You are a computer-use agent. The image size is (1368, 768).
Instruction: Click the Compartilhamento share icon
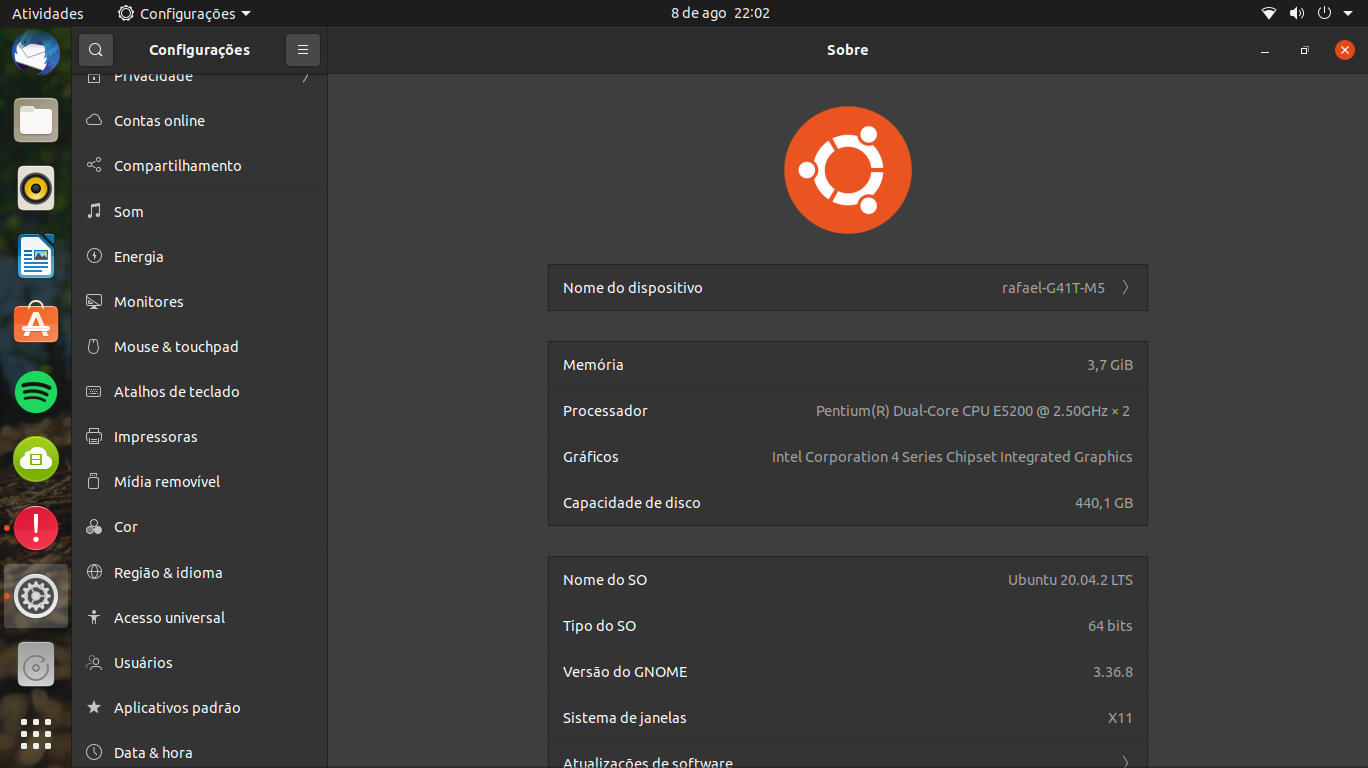pos(94,165)
